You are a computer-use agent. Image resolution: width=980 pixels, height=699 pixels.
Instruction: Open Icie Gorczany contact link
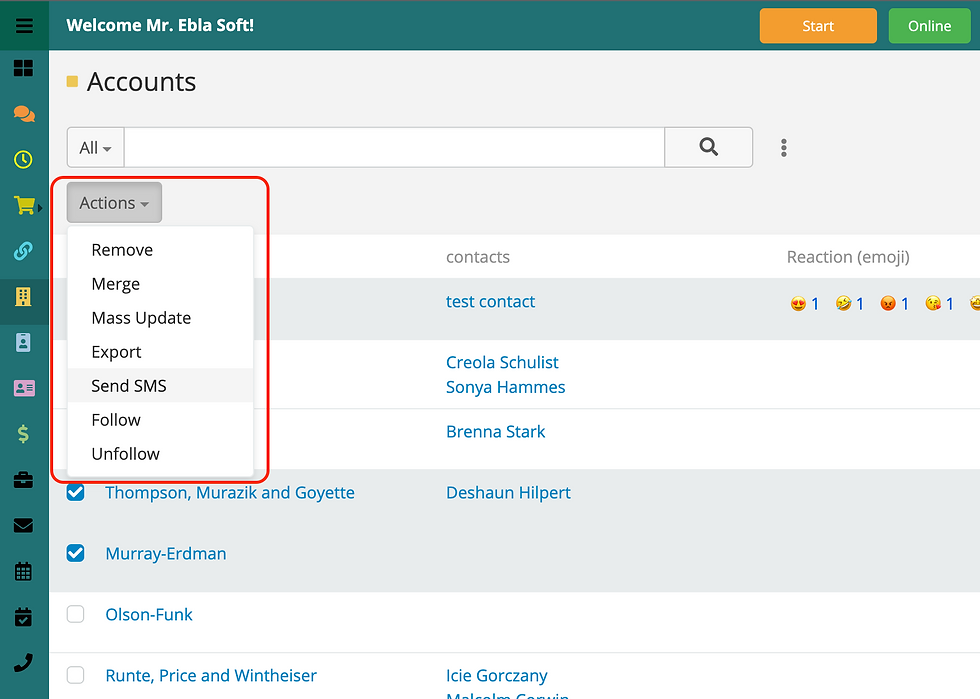(x=497, y=675)
